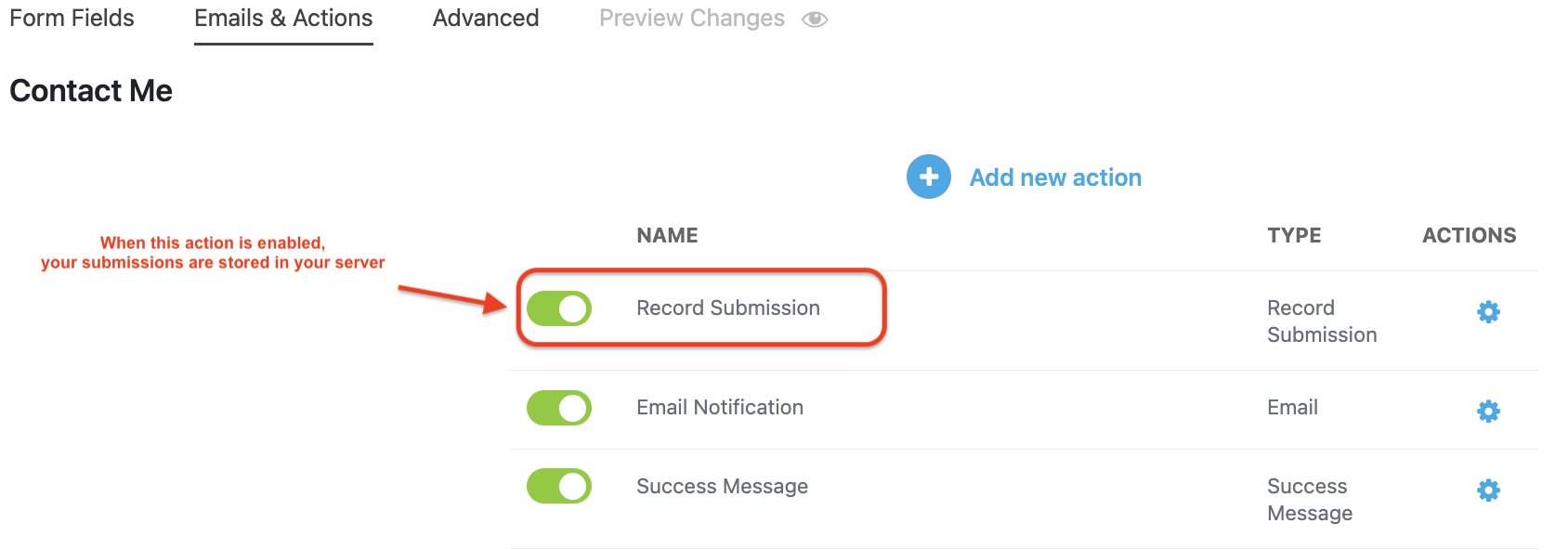1568x550 pixels.
Task: Select the Email Notification action name
Action: (720, 408)
